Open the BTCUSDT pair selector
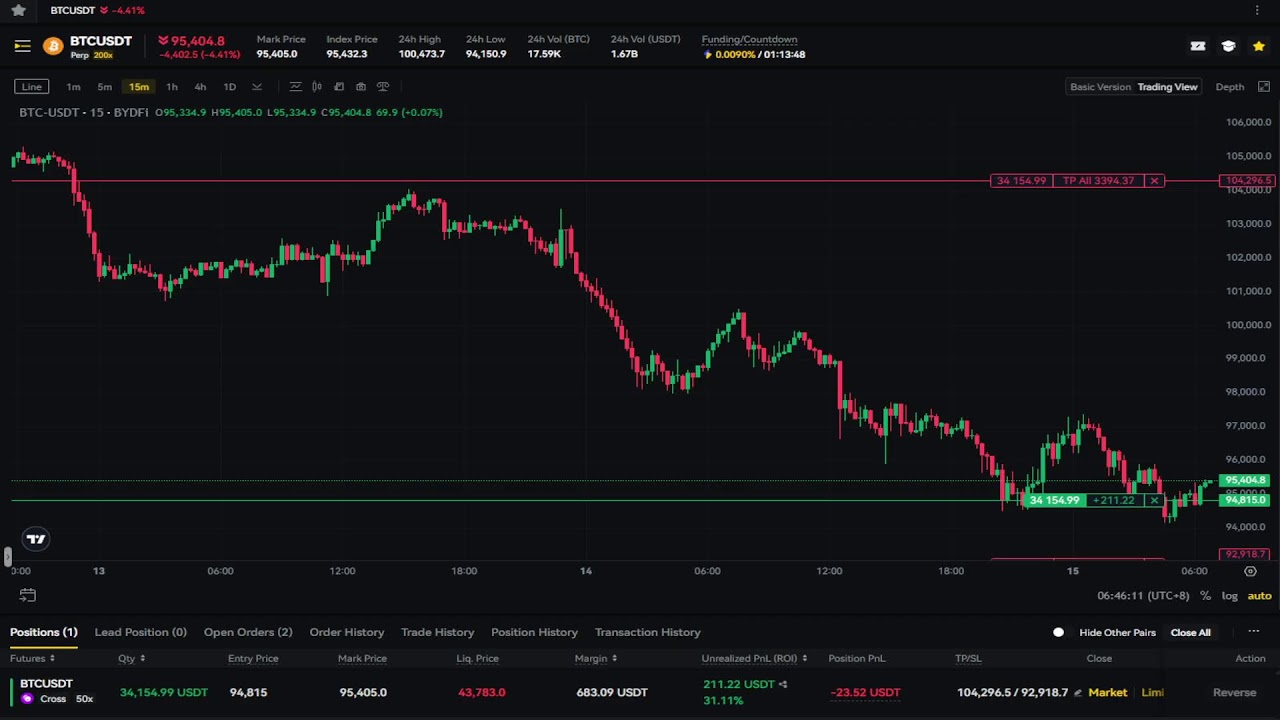This screenshot has height=720, width=1280. 100,41
